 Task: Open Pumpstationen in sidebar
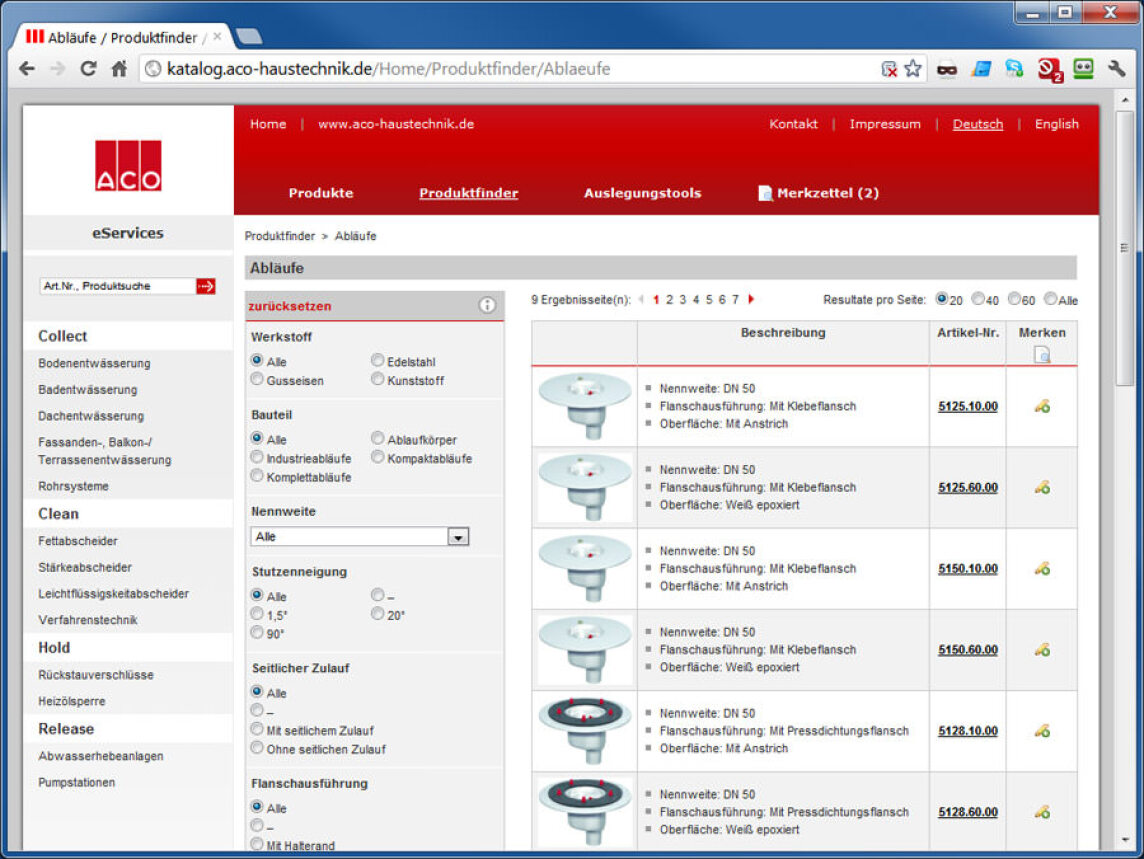pyautogui.click(x=77, y=782)
